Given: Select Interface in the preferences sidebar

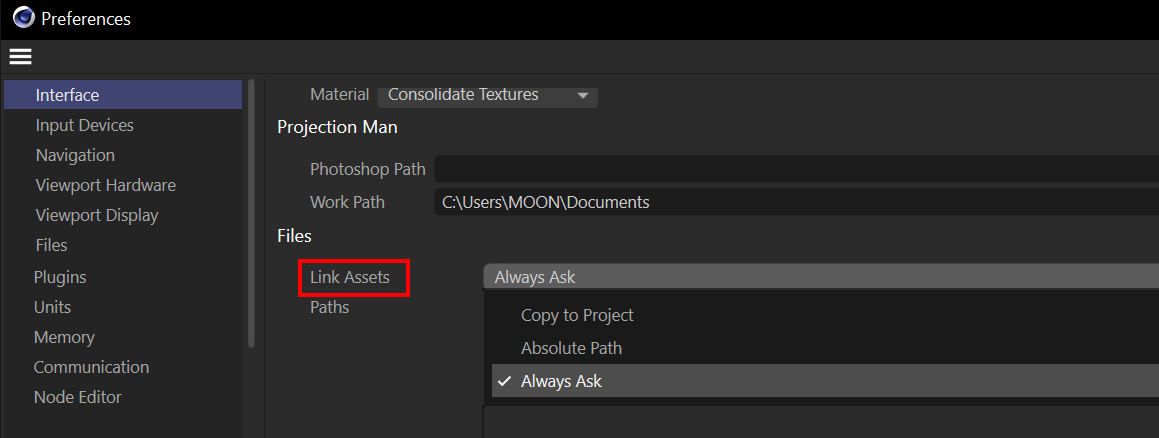Looking at the screenshot, I should pyautogui.click(x=68, y=95).
